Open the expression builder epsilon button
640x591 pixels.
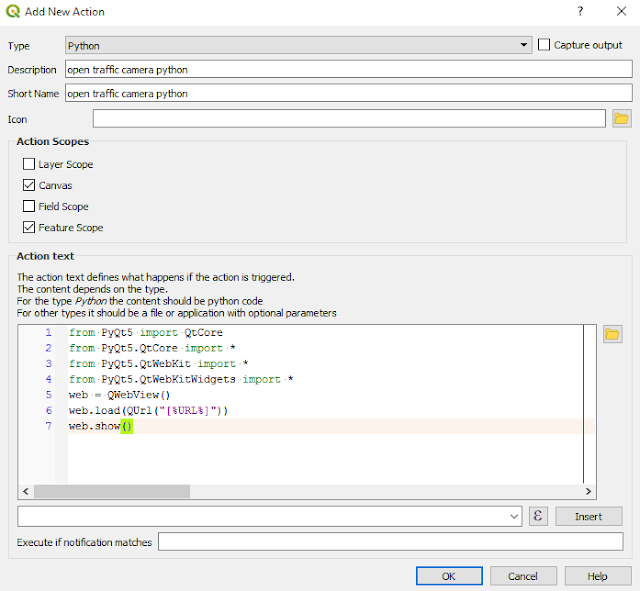coord(538,516)
